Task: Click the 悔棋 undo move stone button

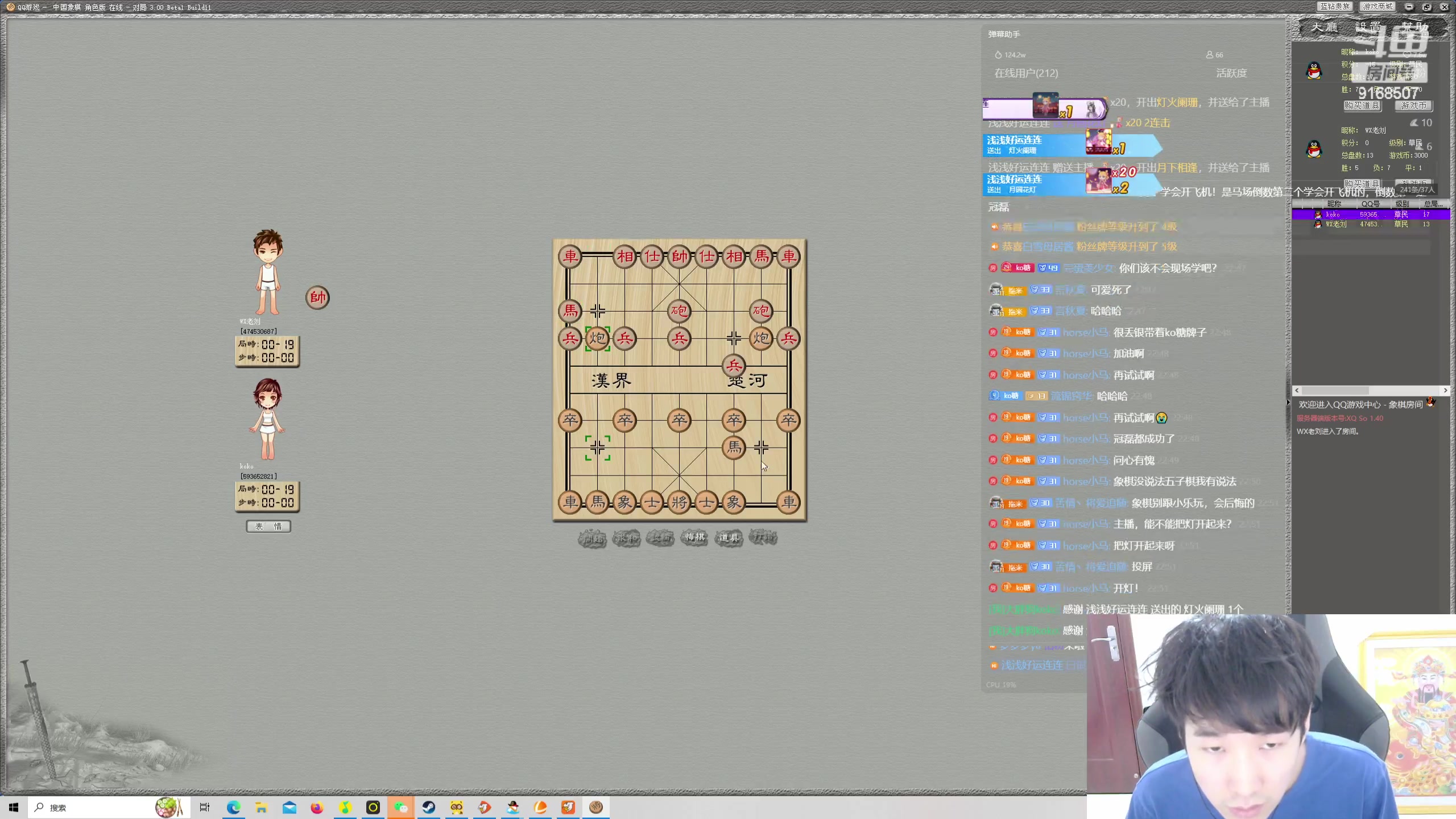Action: [x=694, y=537]
